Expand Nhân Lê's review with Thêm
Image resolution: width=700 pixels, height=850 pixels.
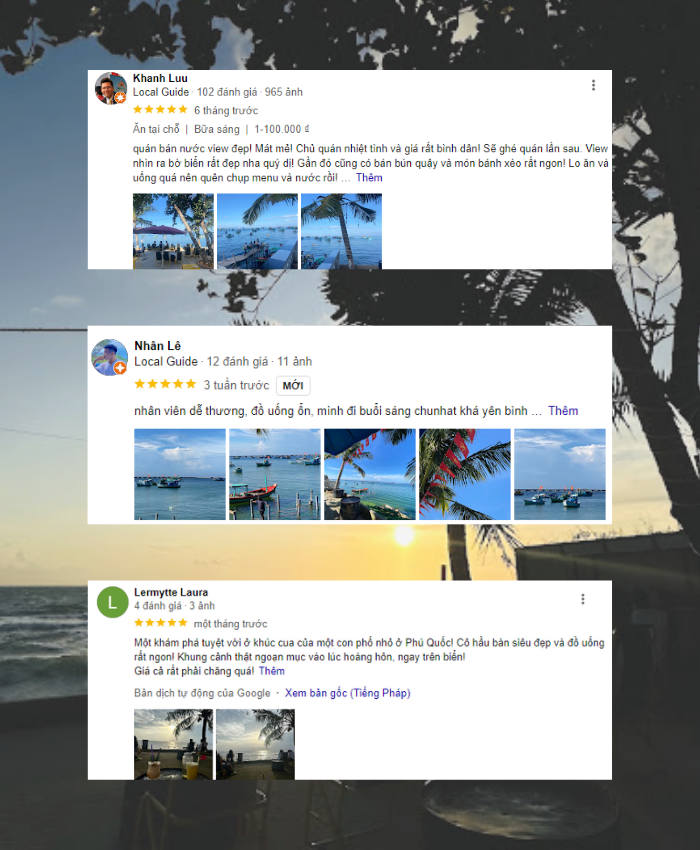point(563,411)
